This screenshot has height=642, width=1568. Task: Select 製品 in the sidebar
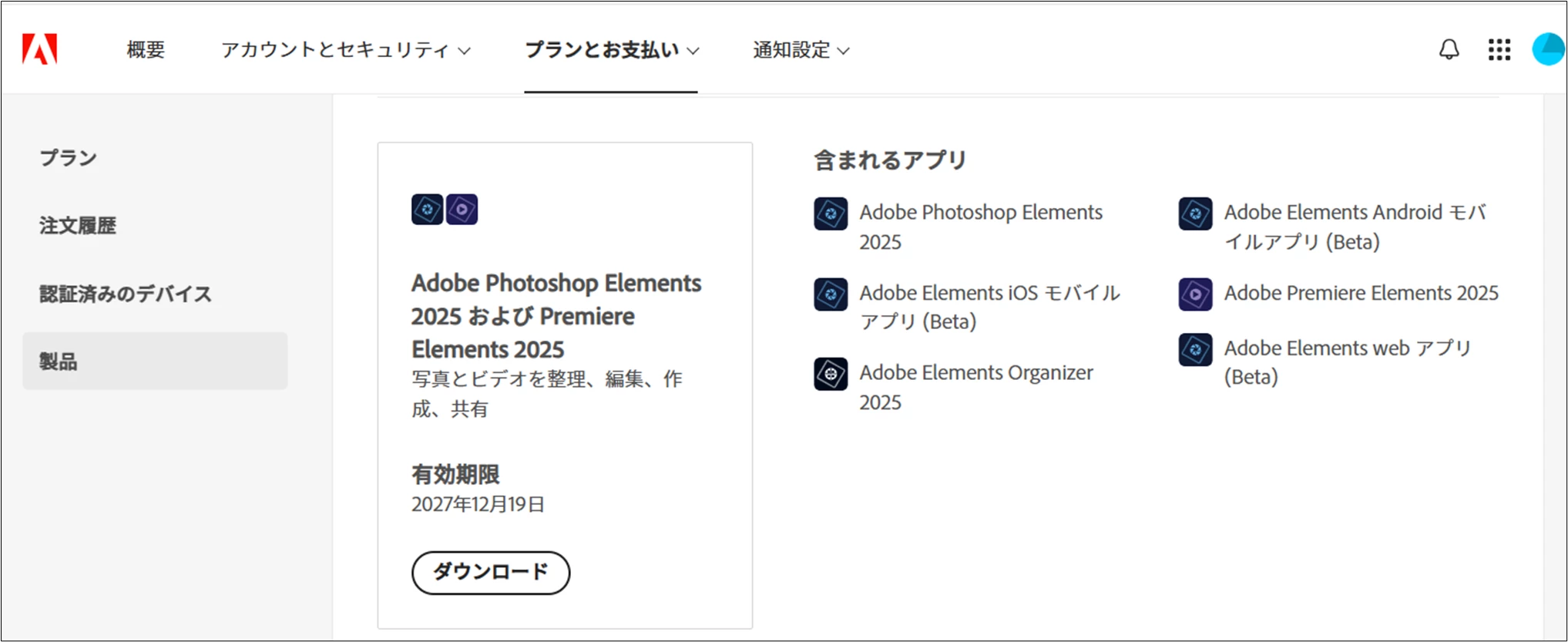(x=155, y=361)
